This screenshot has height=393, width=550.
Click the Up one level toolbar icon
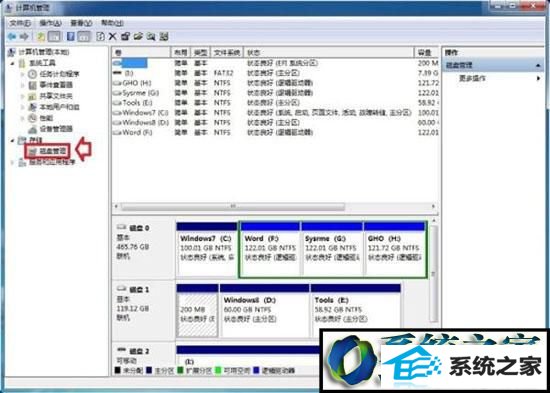coord(41,36)
